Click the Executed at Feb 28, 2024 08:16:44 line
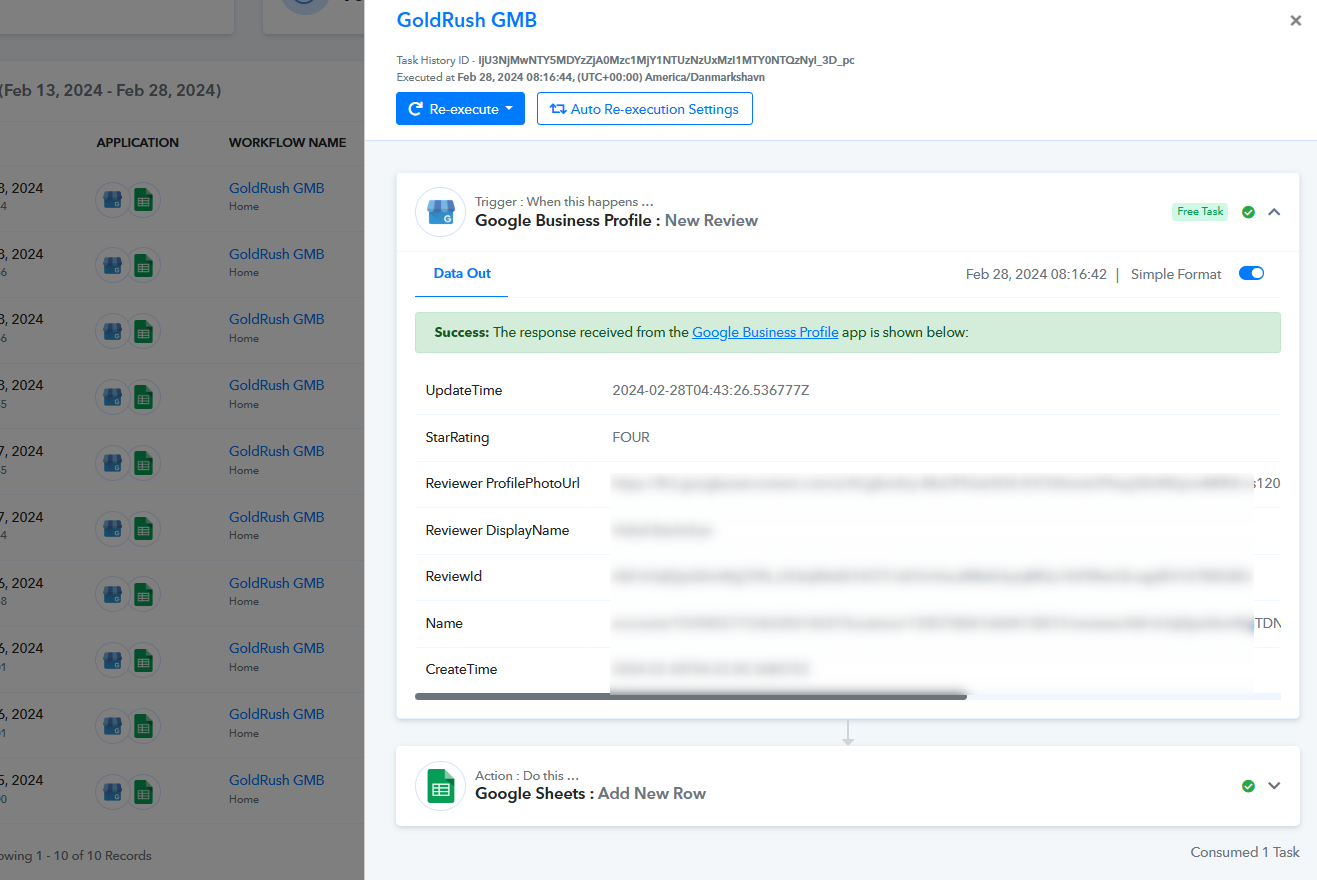 click(581, 77)
